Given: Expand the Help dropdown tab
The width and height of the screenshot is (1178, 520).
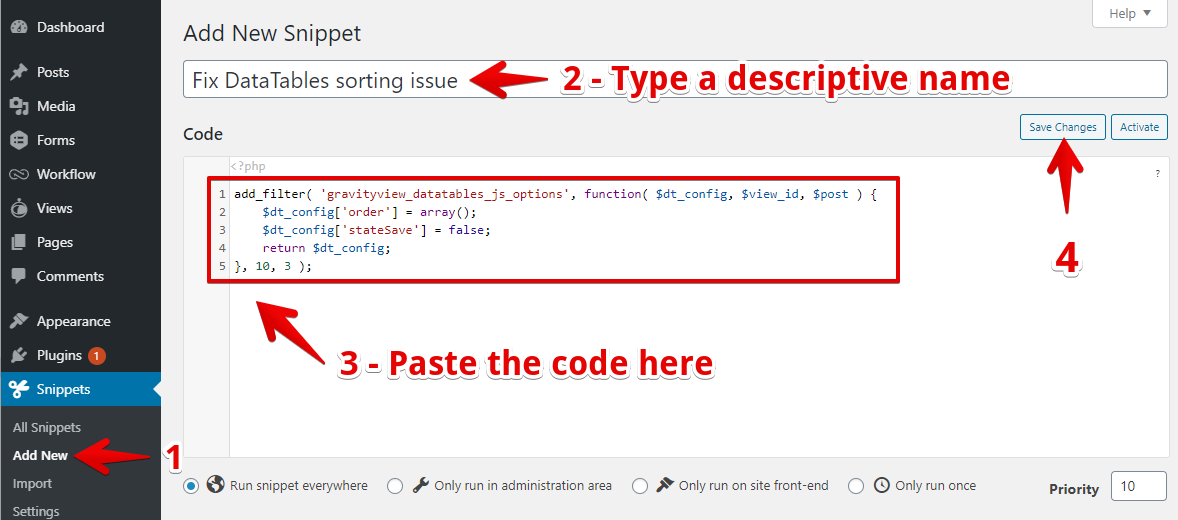Looking at the screenshot, I should point(1129,14).
